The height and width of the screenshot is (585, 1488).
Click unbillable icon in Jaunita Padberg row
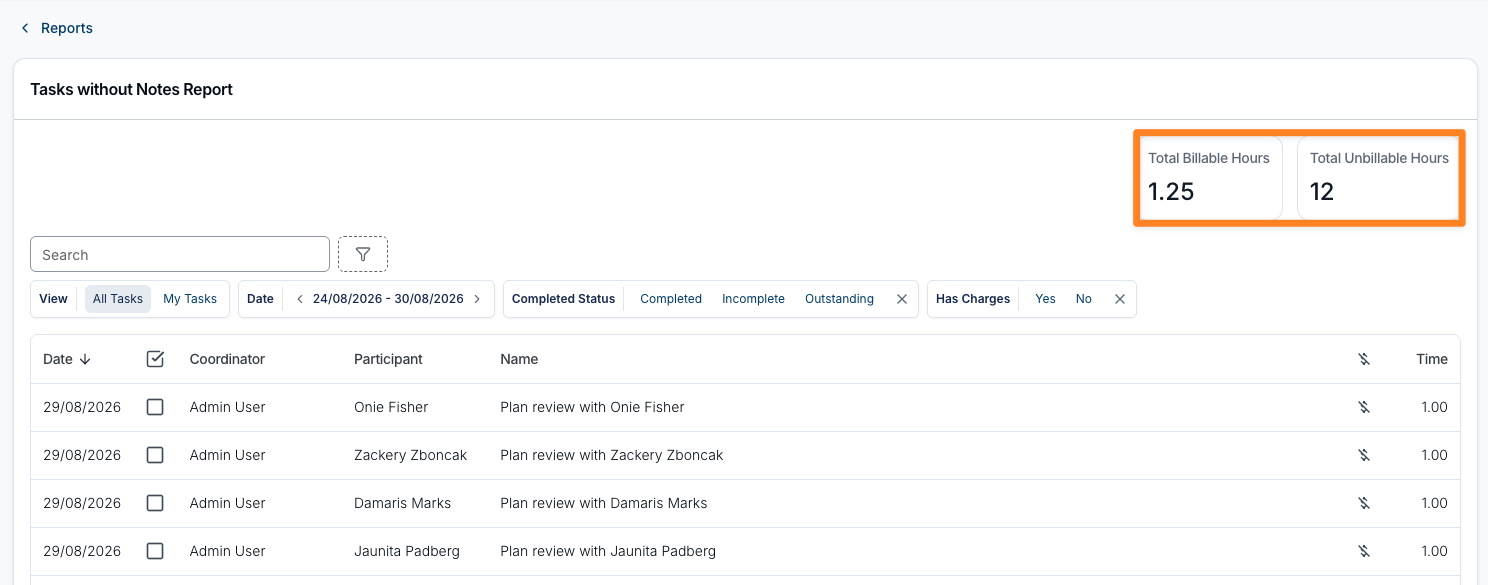(1363, 551)
